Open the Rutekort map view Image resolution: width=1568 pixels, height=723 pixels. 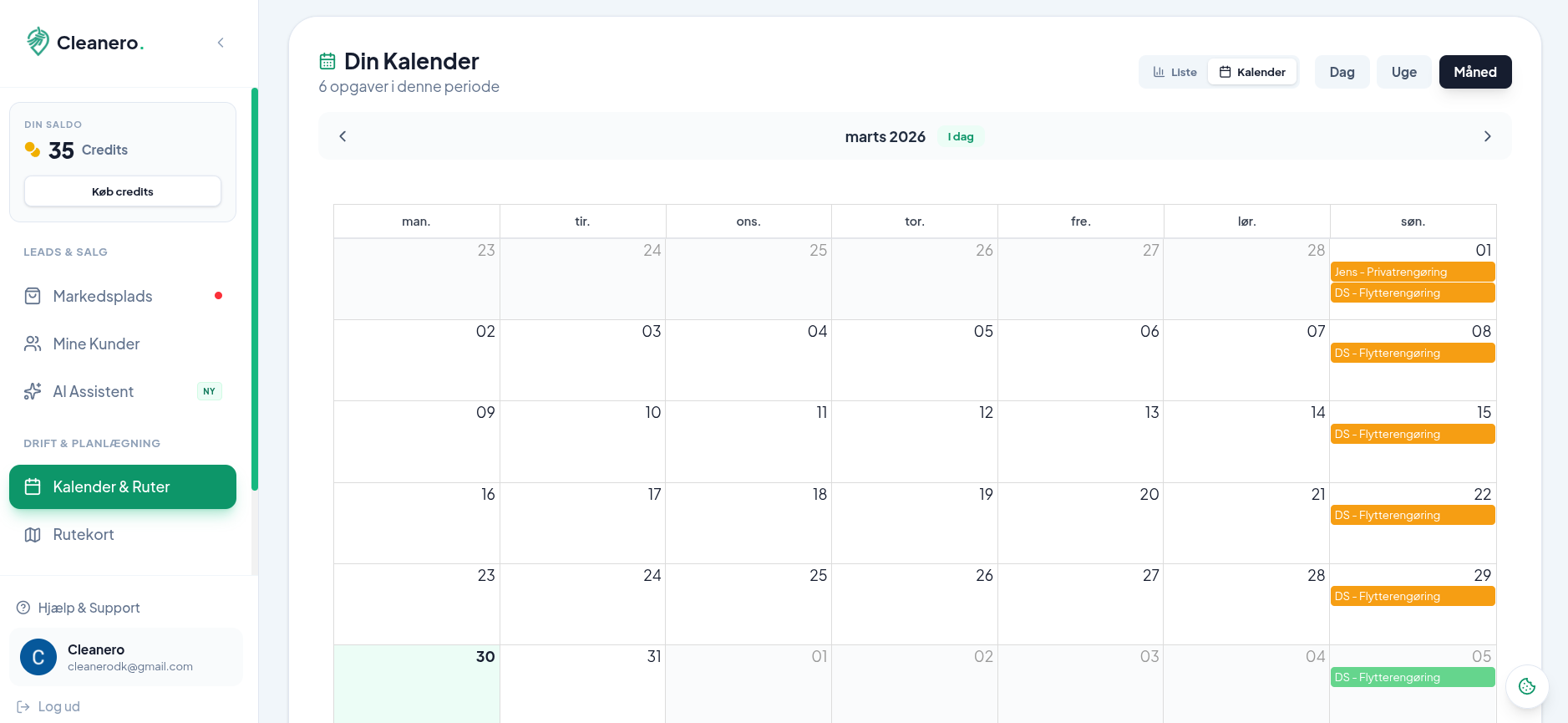pyautogui.click(x=84, y=534)
